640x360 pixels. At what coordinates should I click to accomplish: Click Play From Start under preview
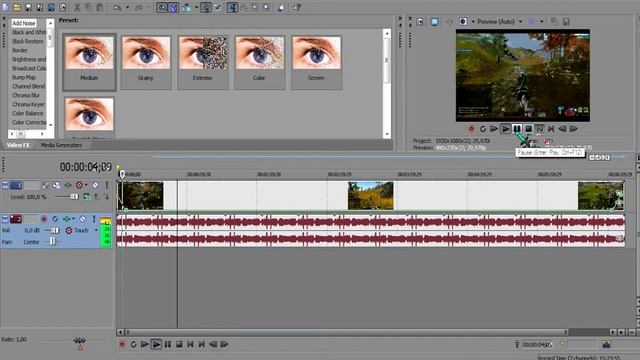coord(494,129)
